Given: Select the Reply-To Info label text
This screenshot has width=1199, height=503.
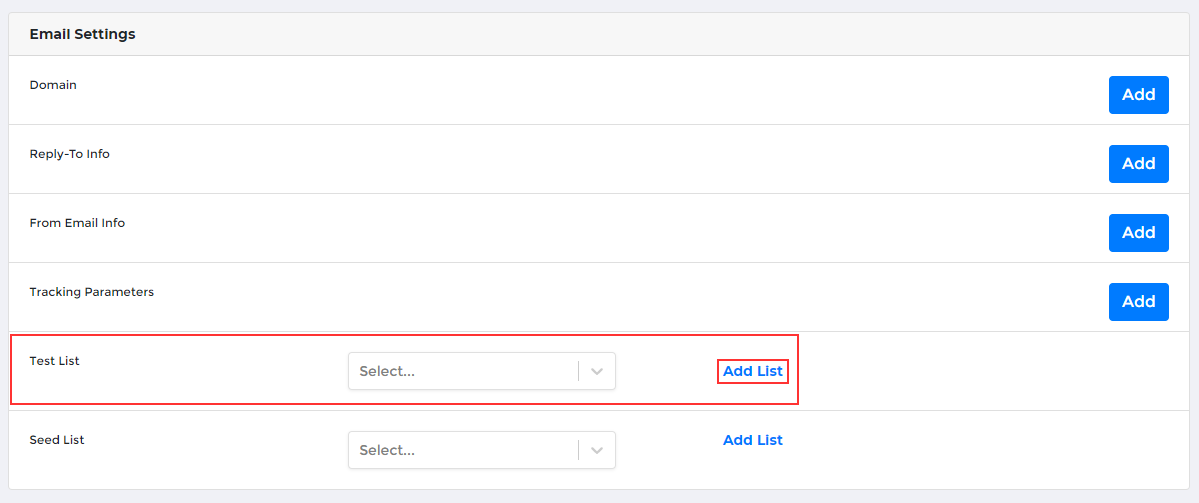Looking at the screenshot, I should 69,154.
